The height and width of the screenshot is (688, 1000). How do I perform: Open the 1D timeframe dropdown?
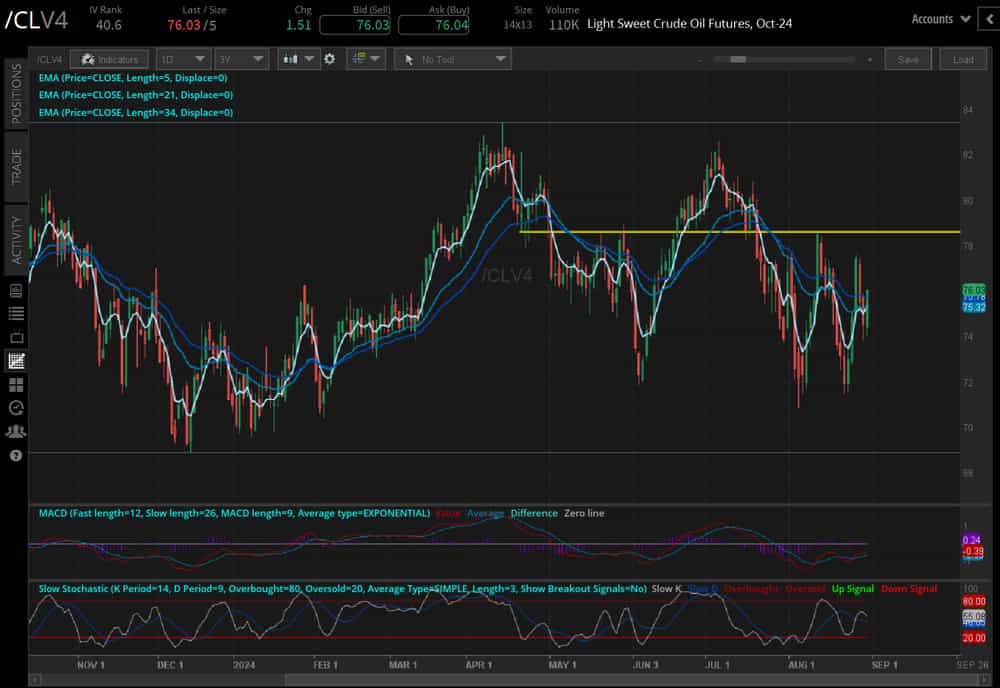183,59
